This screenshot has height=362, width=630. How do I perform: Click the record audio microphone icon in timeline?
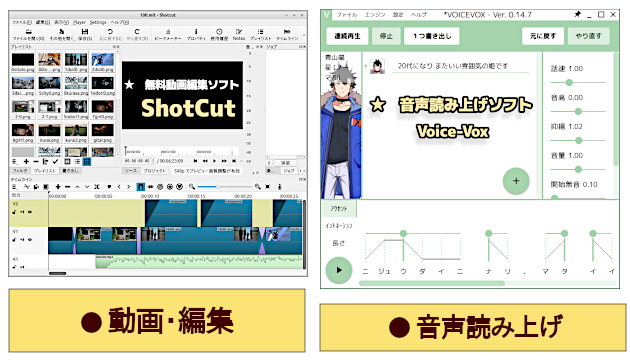tap(280, 187)
